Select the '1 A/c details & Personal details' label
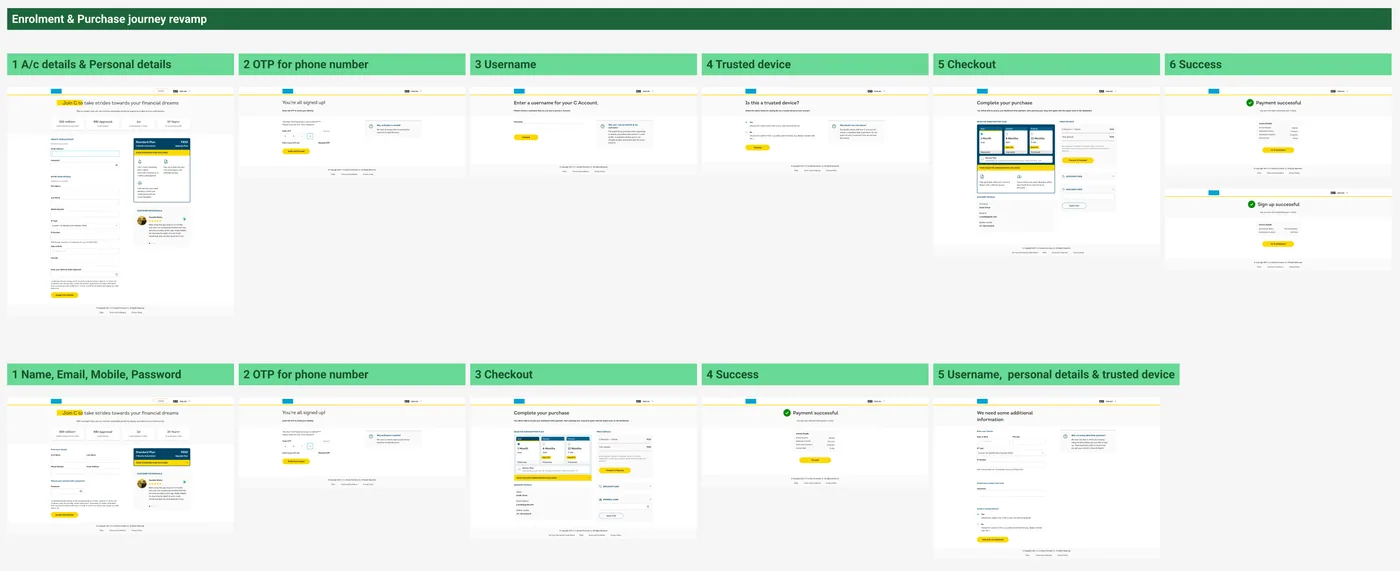 click(92, 64)
